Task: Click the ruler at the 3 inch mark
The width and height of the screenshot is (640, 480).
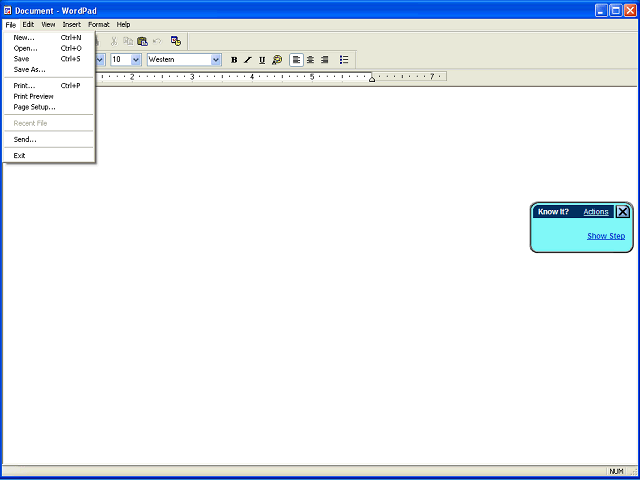Action: [x=192, y=76]
